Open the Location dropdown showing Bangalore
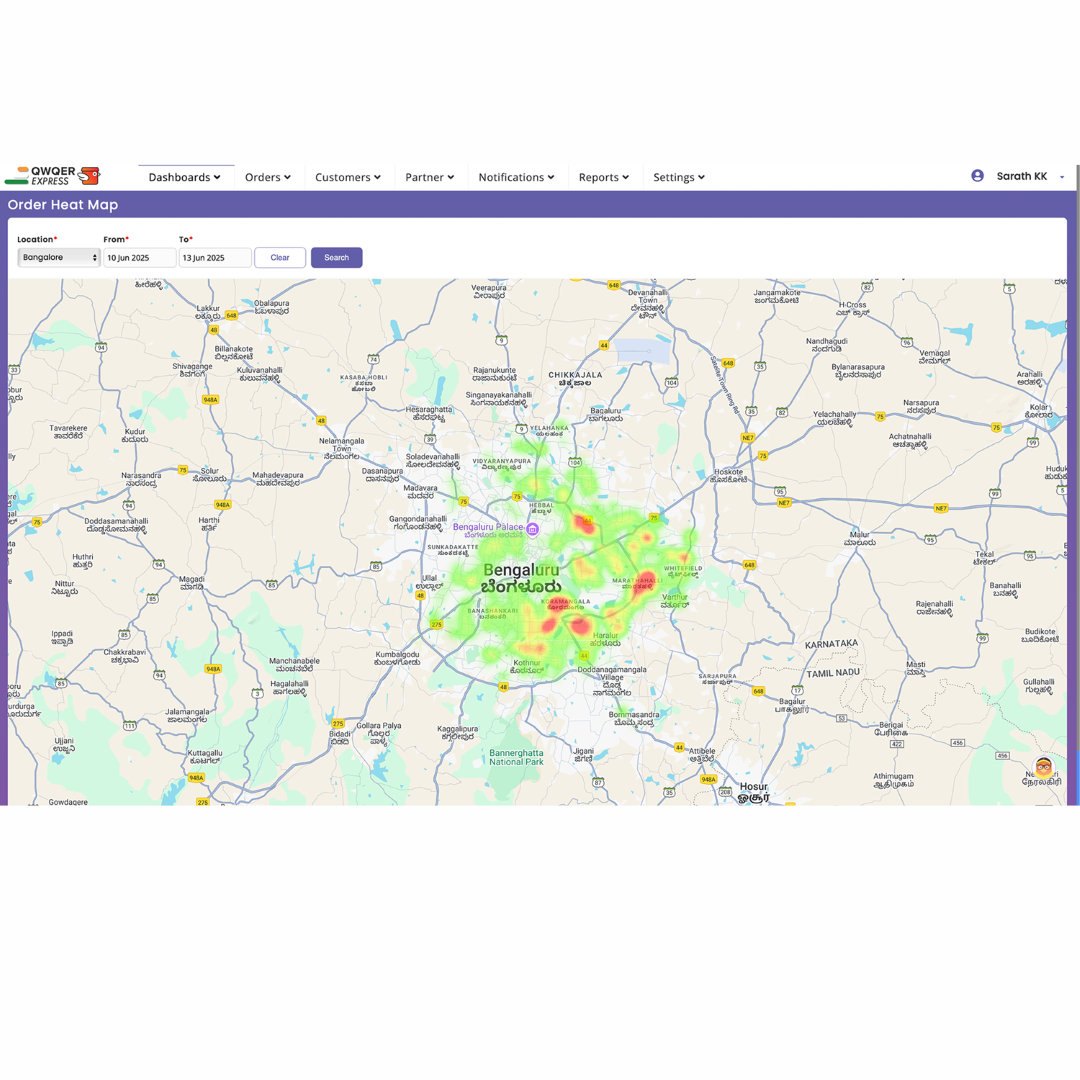This screenshot has width=1080, height=1080. click(59, 258)
